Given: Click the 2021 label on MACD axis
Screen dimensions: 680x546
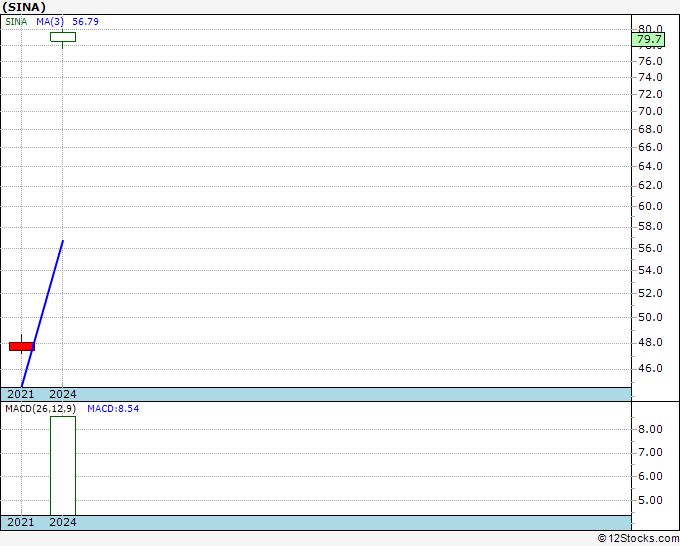Looking at the screenshot, I should tap(21, 522).
